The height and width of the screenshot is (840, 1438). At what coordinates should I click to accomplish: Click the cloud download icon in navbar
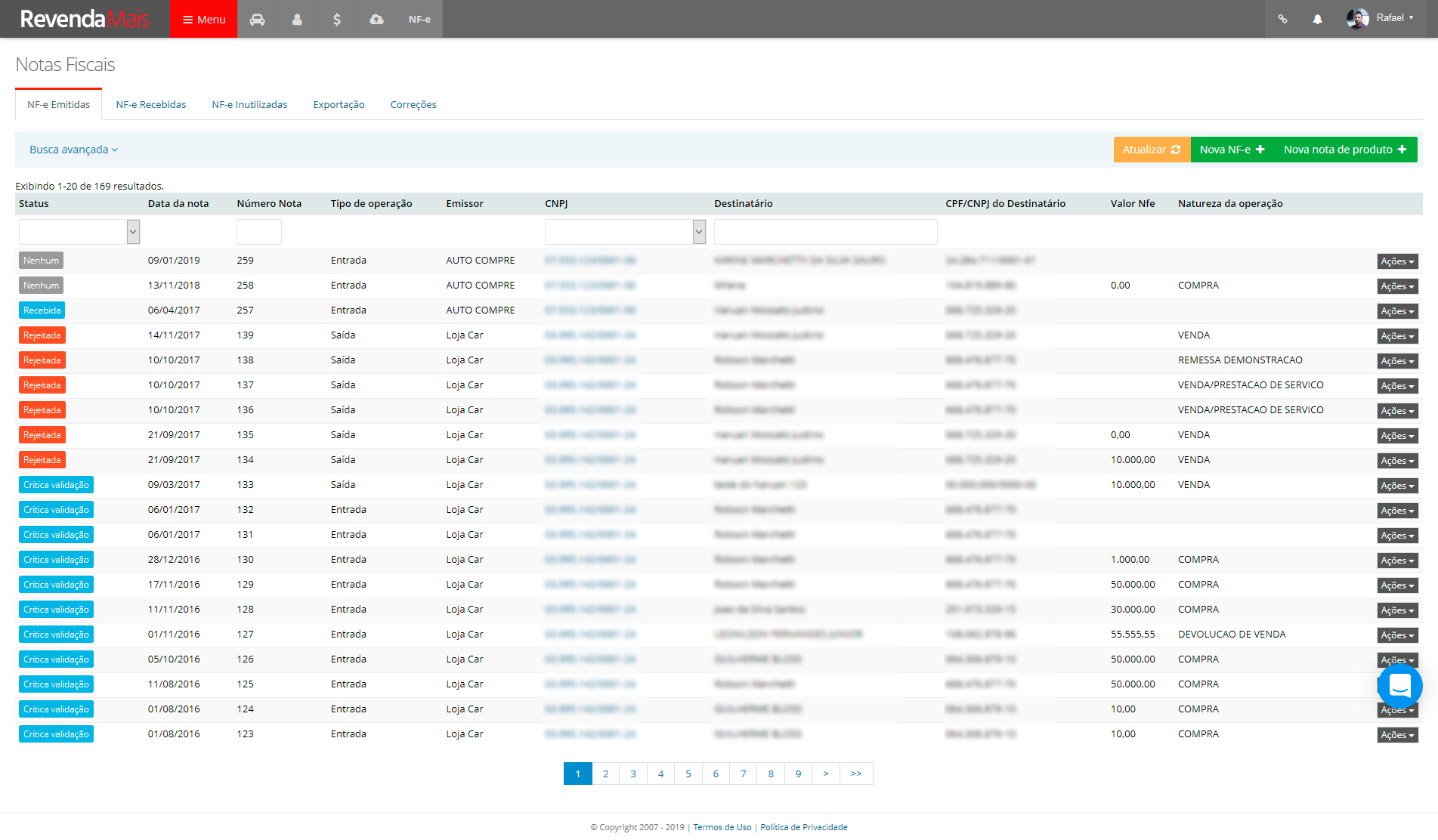(376, 19)
